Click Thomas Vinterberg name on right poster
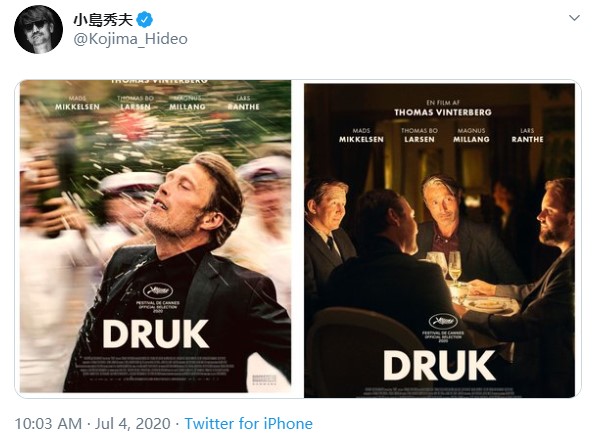595x435 pixels. tap(443, 112)
